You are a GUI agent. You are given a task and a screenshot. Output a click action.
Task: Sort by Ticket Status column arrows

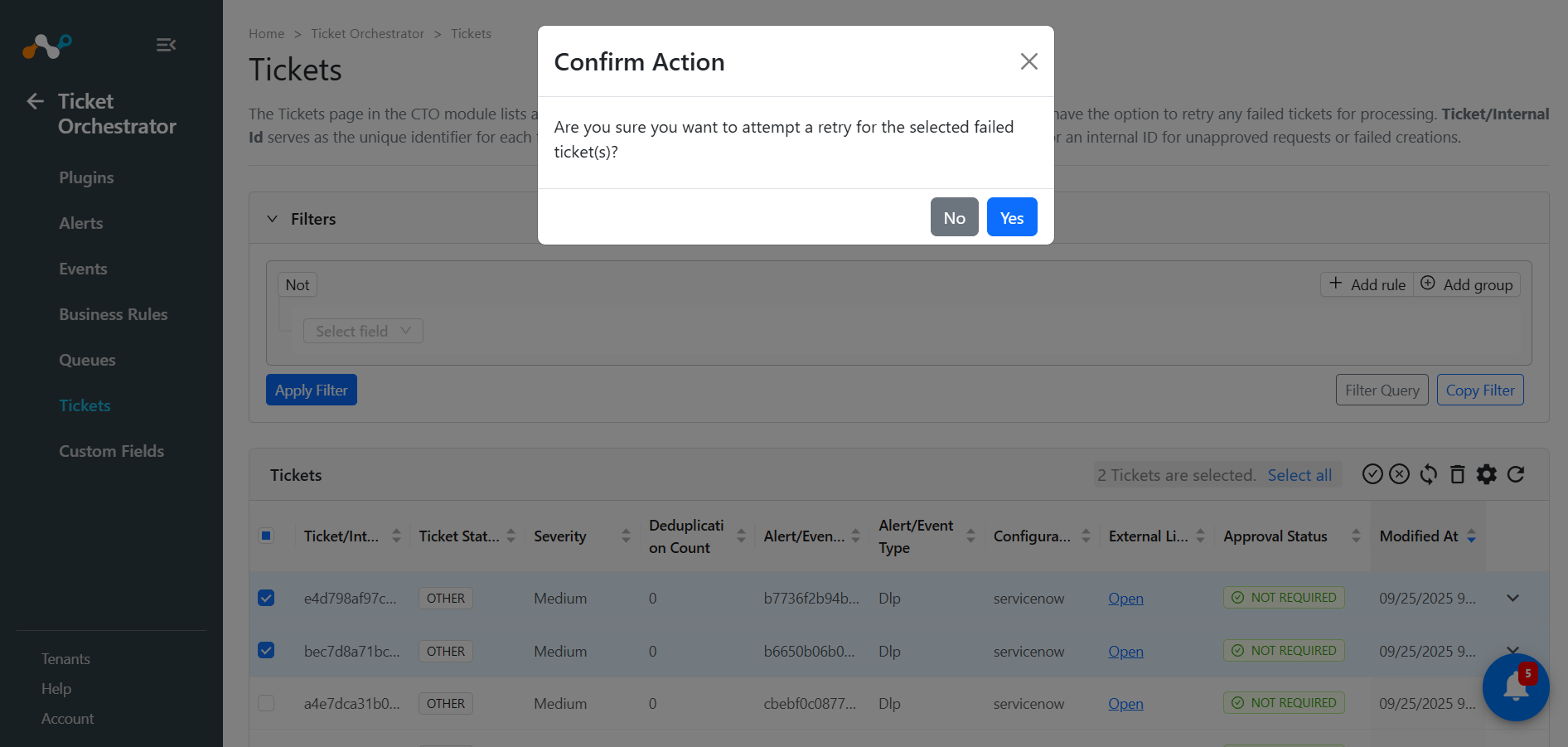click(511, 536)
